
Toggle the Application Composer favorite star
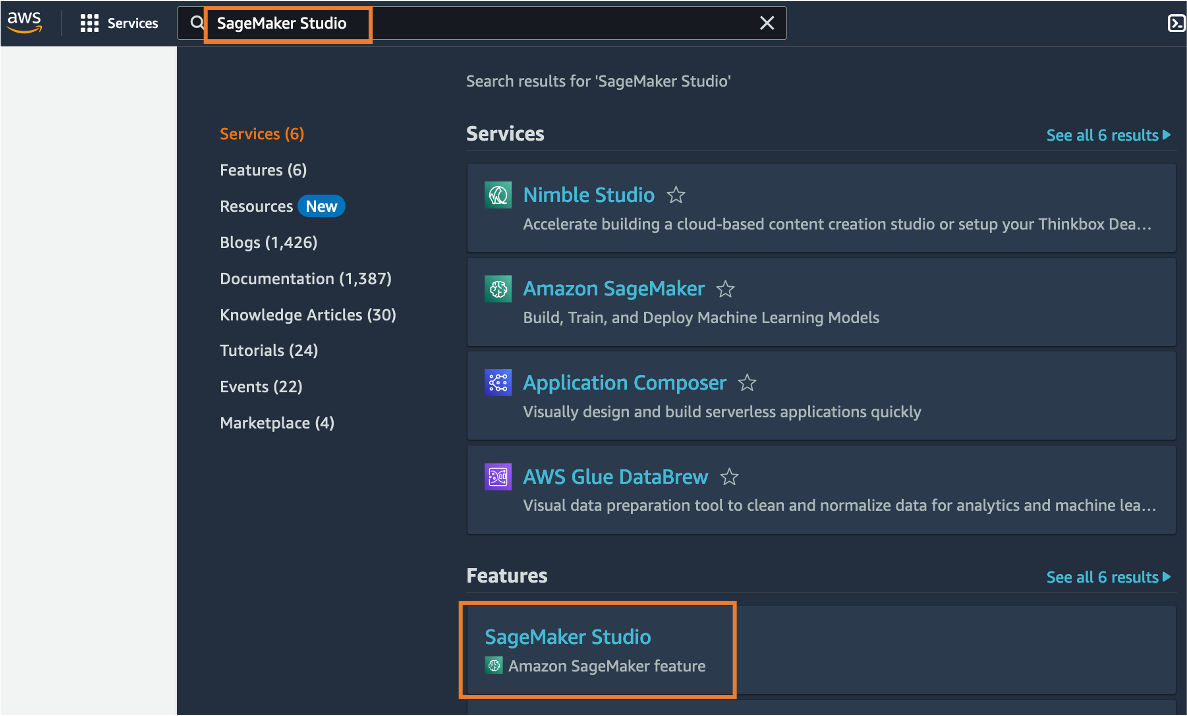click(747, 381)
